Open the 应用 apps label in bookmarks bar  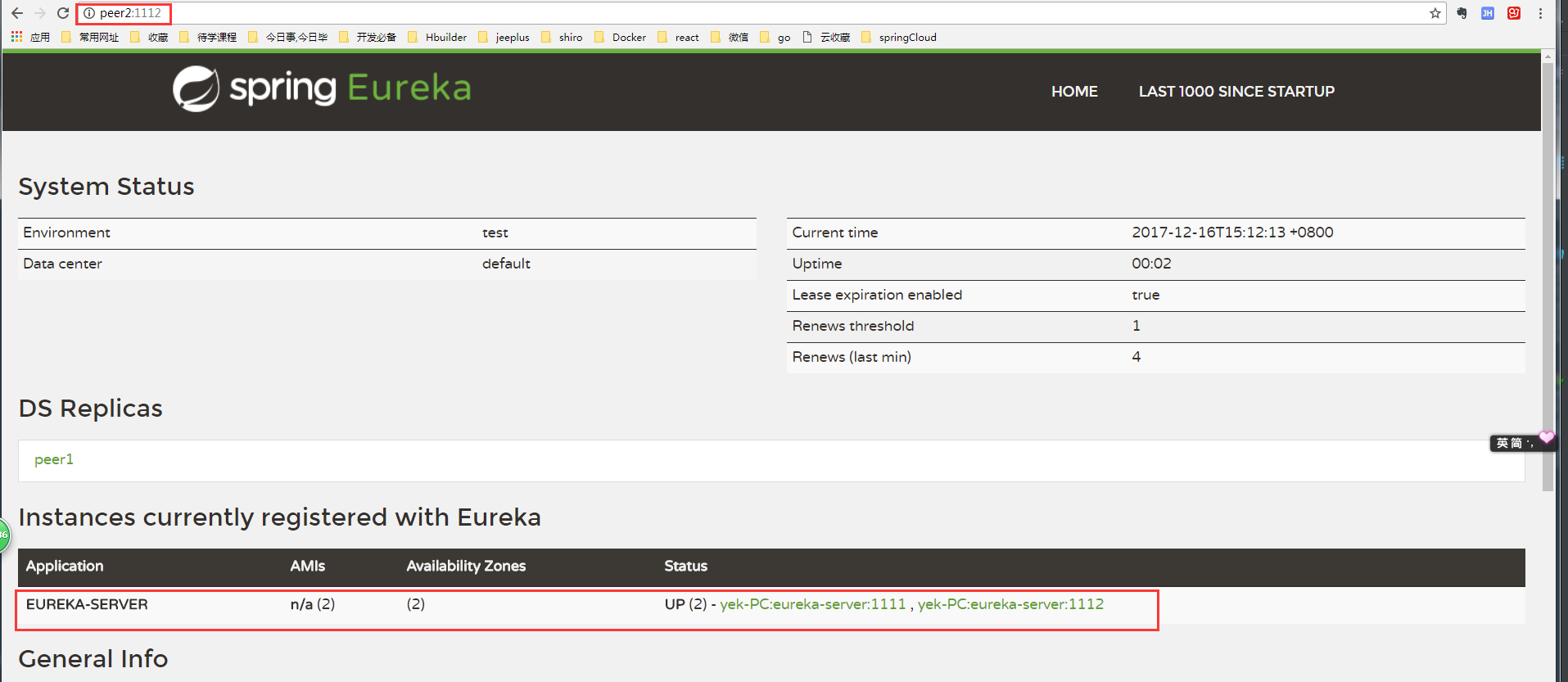40,37
